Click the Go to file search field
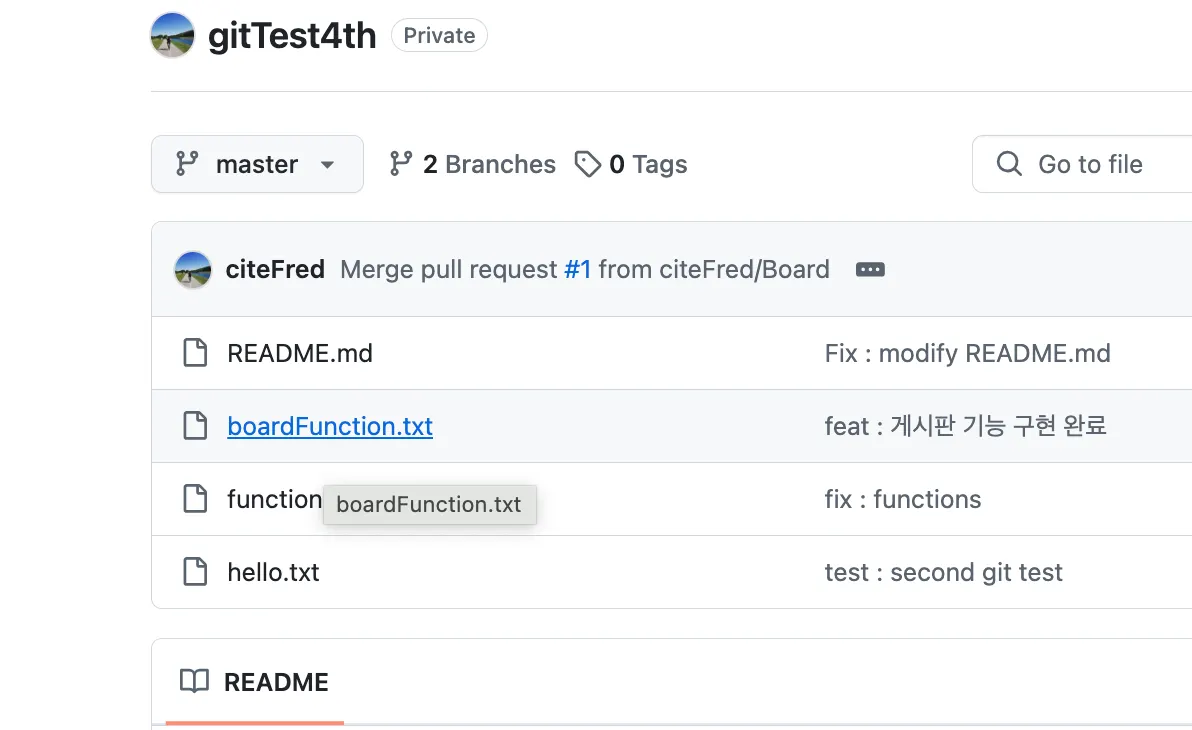Screen dimensions: 1192x730 point(1090,164)
